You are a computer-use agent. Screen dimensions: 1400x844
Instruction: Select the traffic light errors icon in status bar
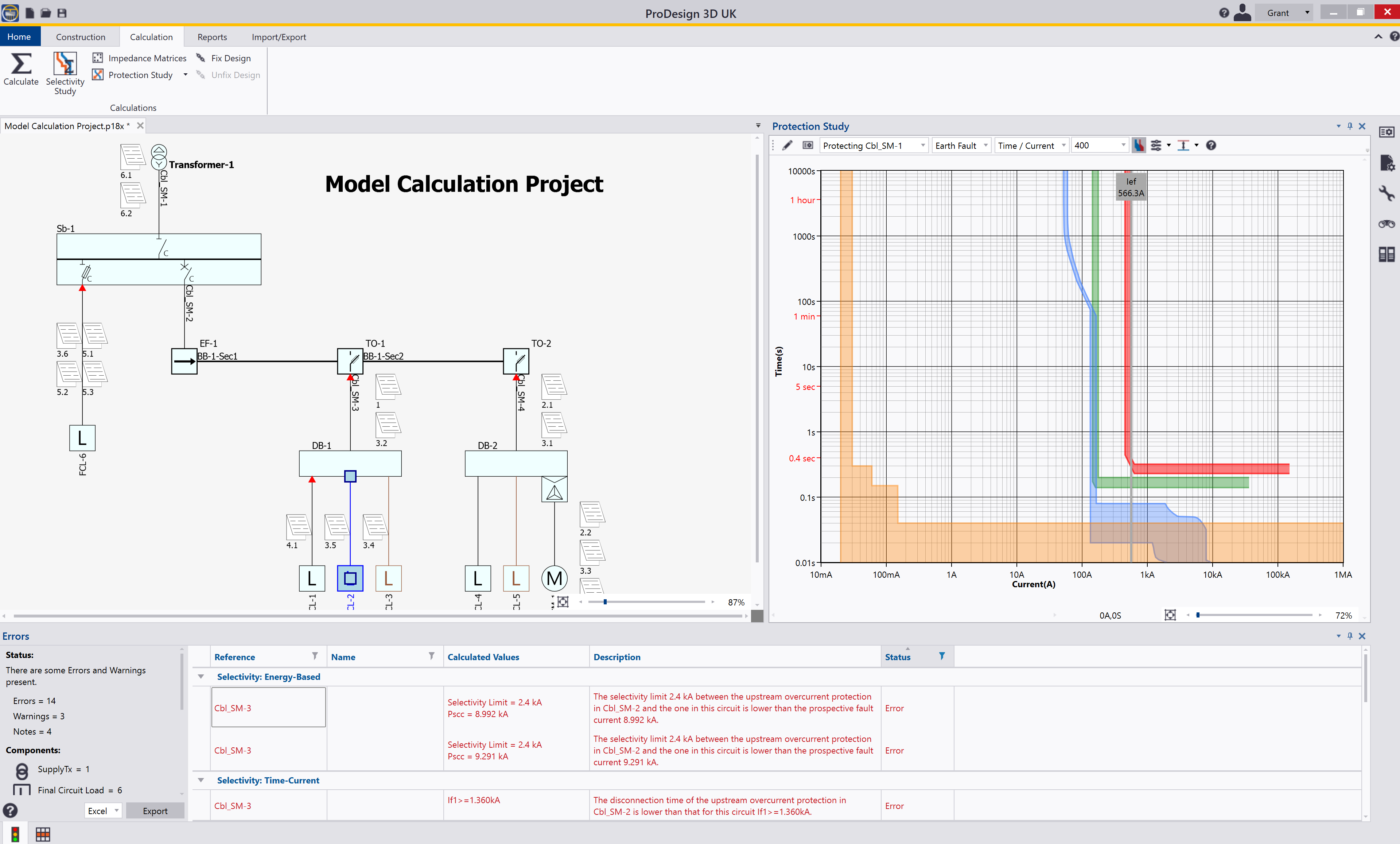tap(15, 835)
